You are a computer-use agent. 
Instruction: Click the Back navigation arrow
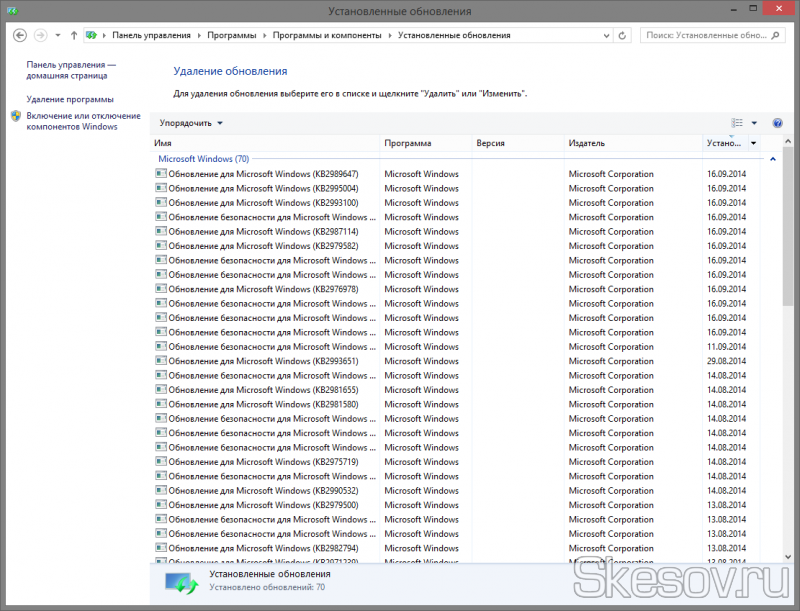(21, 35)
